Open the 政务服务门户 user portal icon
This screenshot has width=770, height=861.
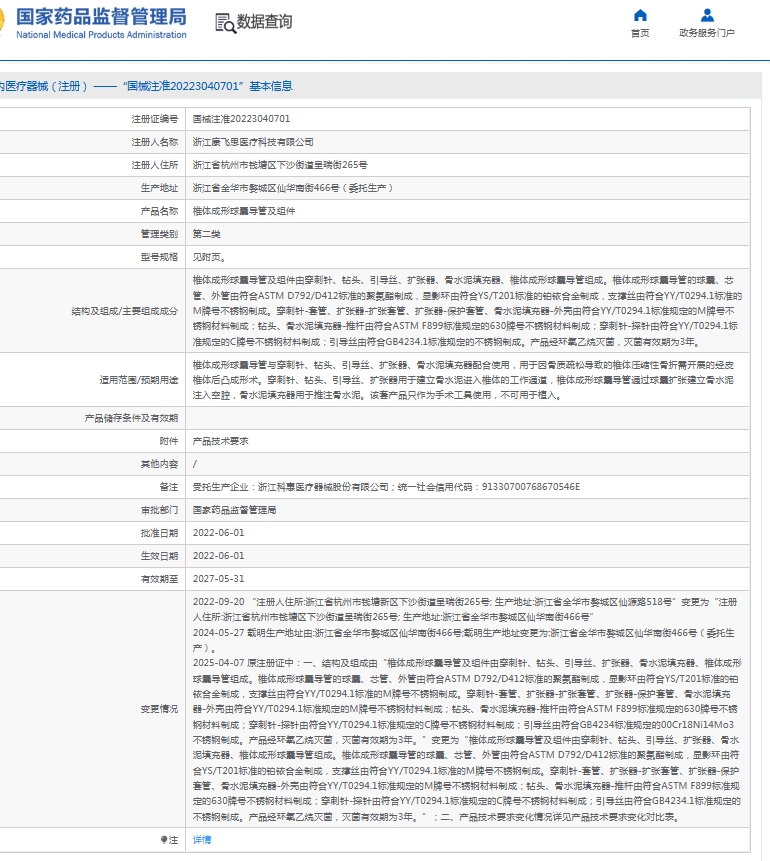[x=707, y=15]
